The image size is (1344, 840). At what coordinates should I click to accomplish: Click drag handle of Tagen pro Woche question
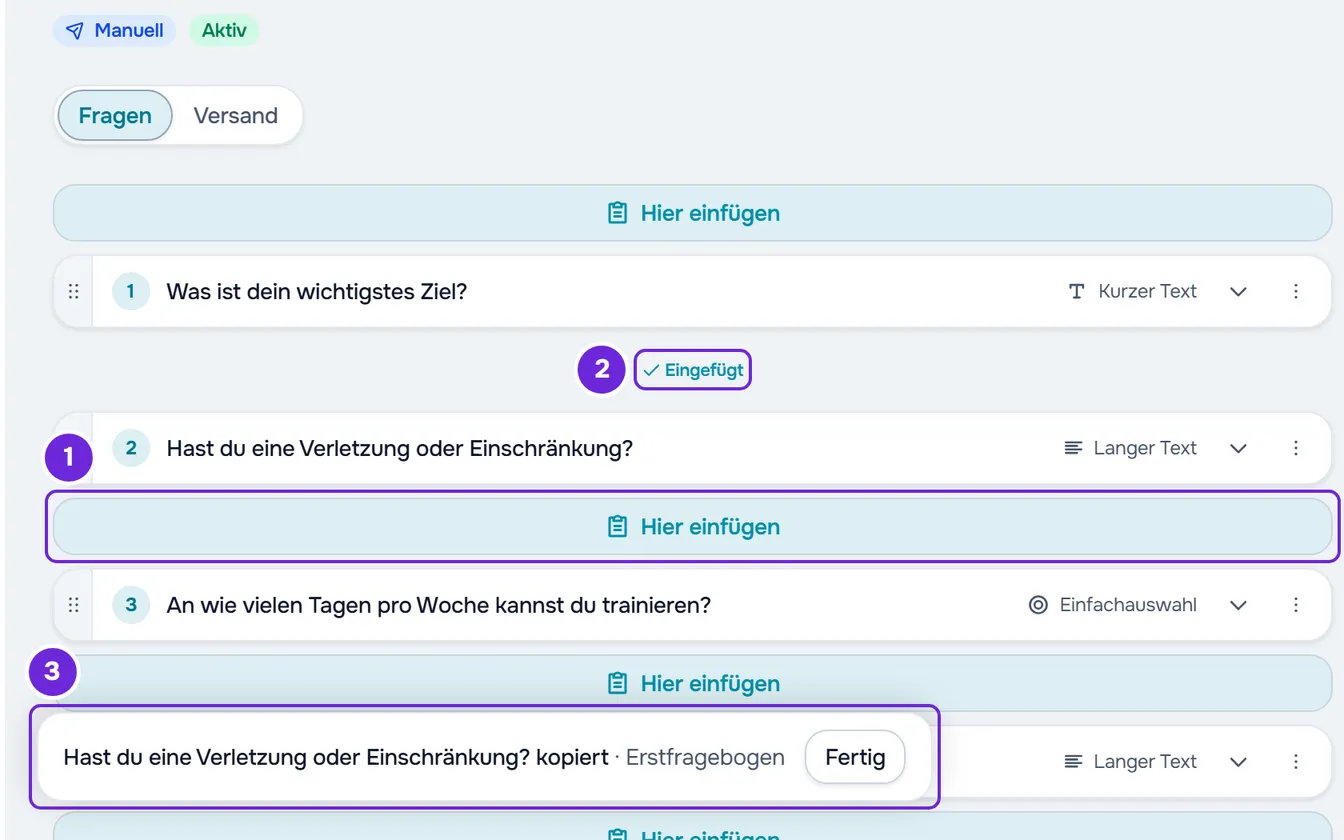pos(73,605)
